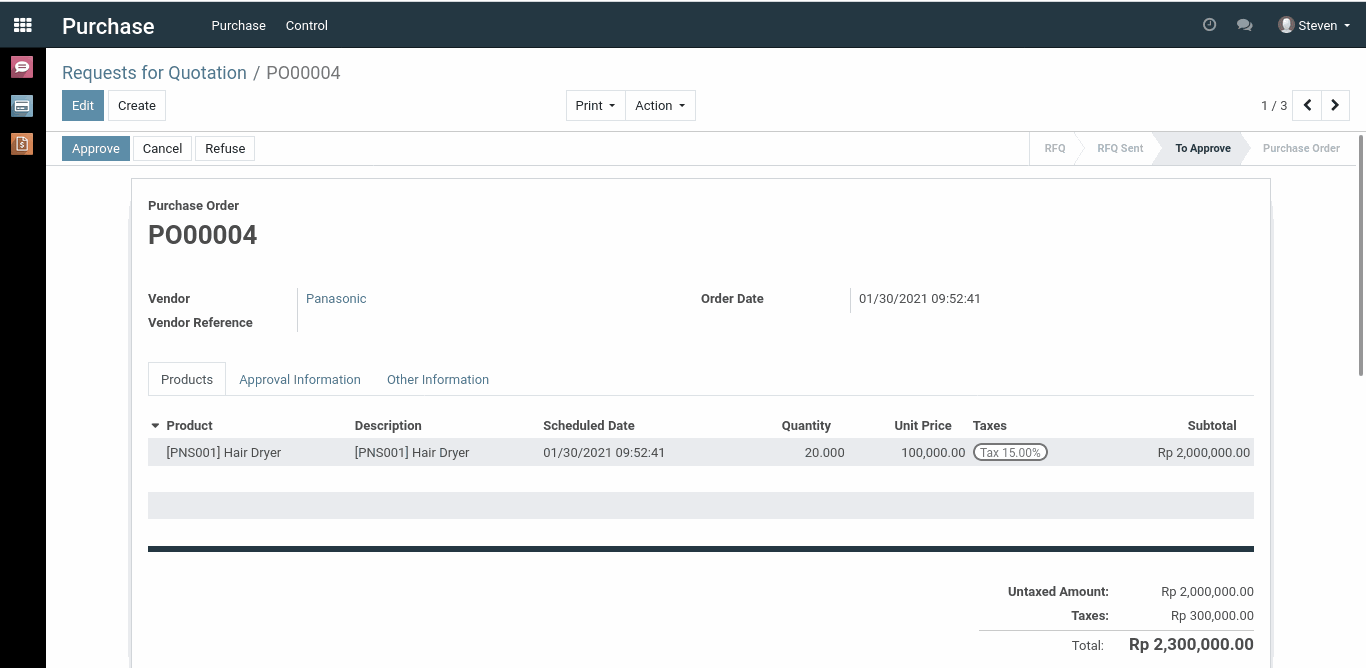Approve the purchase order
Screen dimensions: 1366x668
pos(96,149)
